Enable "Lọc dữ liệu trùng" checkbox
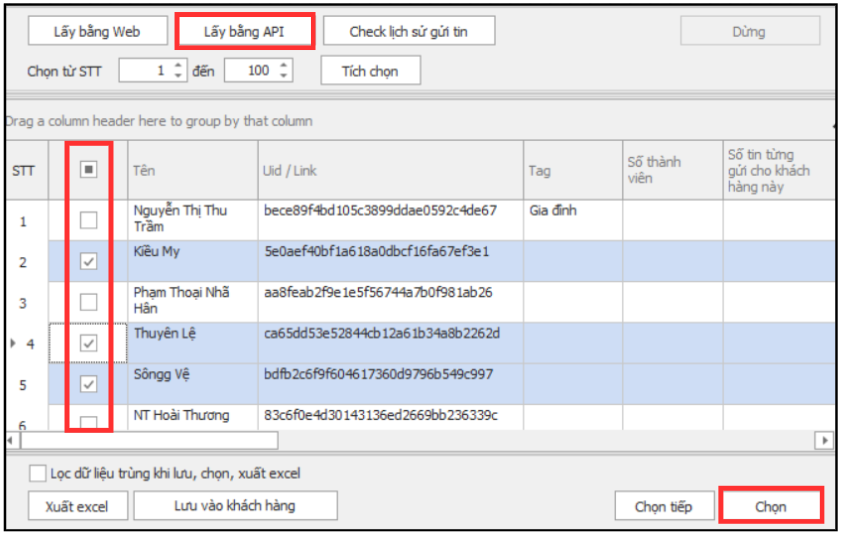This screenshot has width=842, height=535. [38, 473]
